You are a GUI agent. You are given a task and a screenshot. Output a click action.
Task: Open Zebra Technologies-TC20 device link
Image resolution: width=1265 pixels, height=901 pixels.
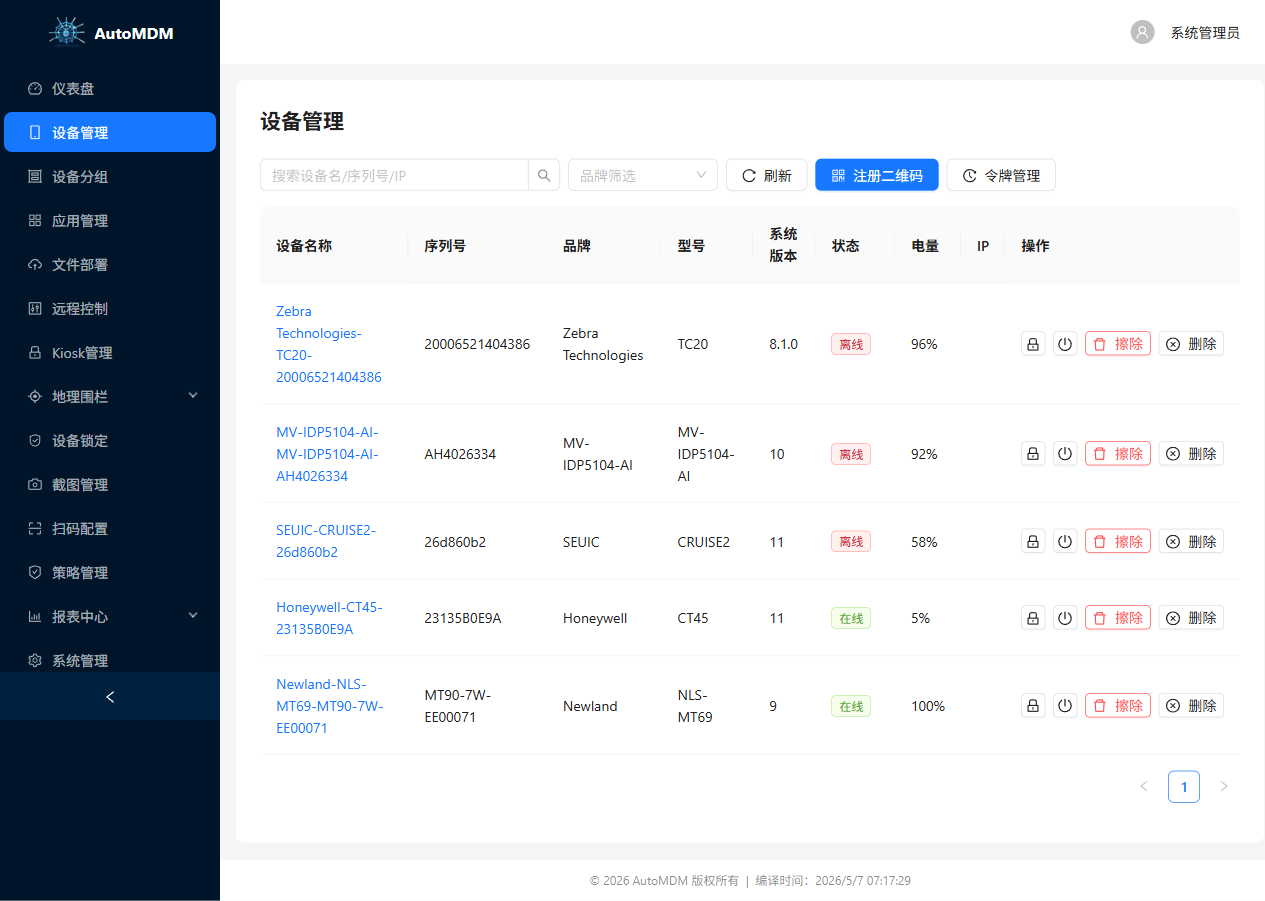(x=329, y=344)
